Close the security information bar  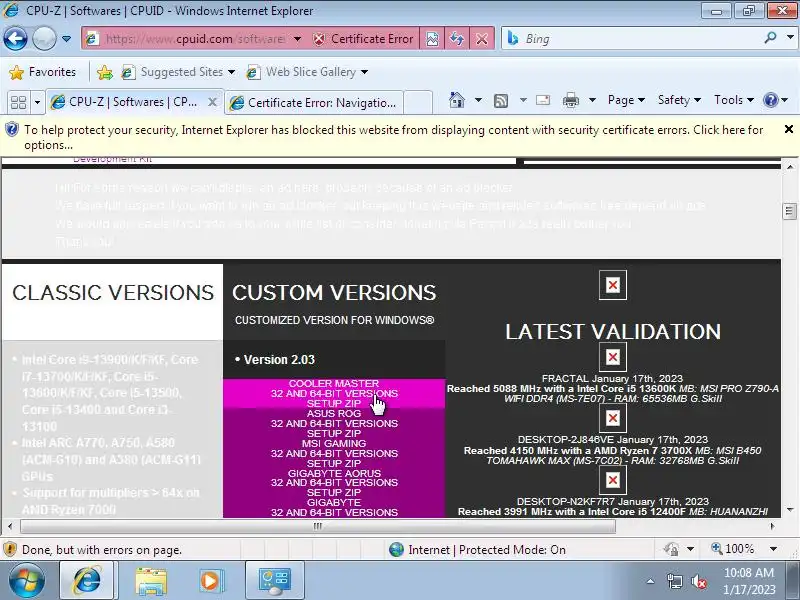click(789, 130)
